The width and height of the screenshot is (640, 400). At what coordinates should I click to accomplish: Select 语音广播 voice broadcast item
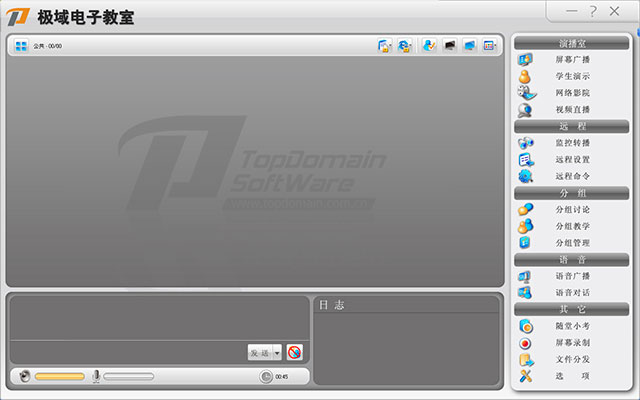(572, 276)
